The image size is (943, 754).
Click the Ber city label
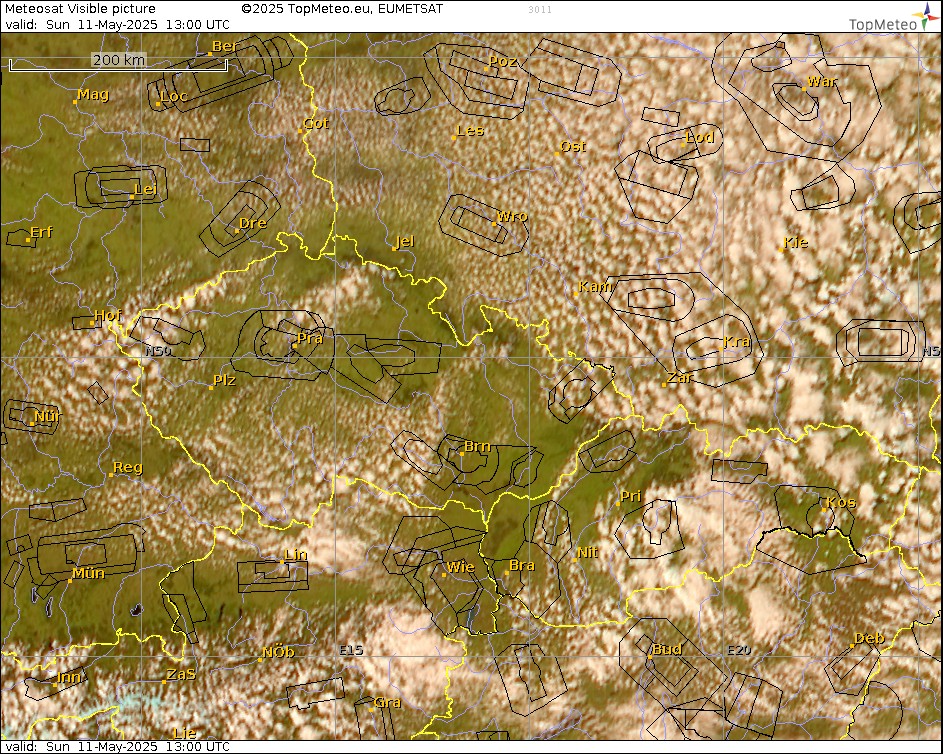225,46
